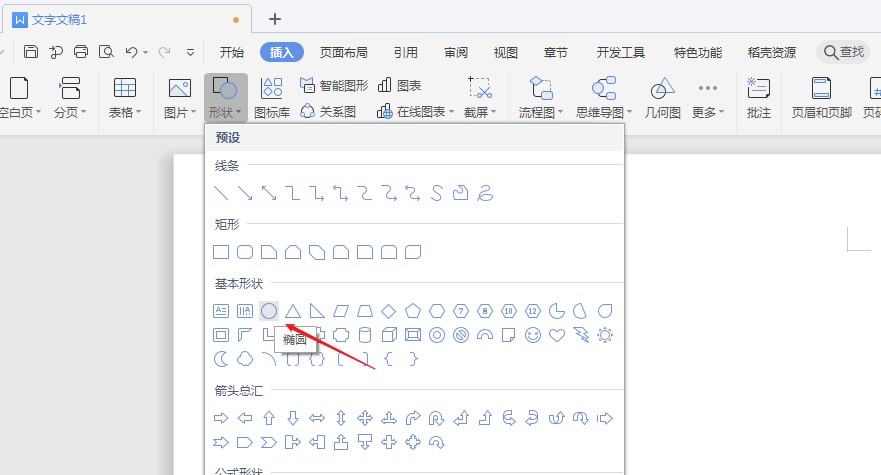
Task: Select the cylinder shape
Action: pos(365,335)
